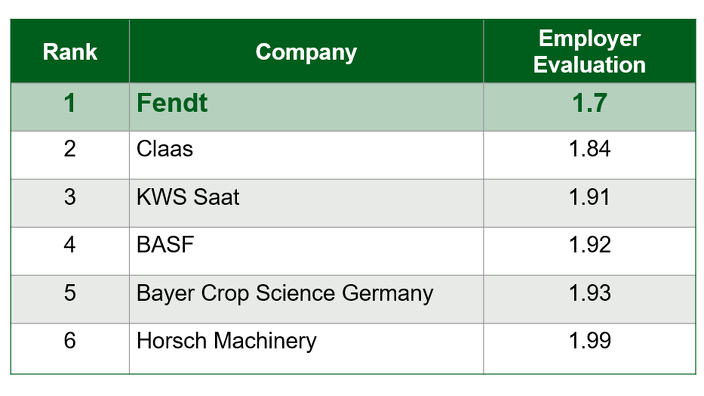
Task: Select Fendt's 1.7 evaluation score
Action: 590,107
